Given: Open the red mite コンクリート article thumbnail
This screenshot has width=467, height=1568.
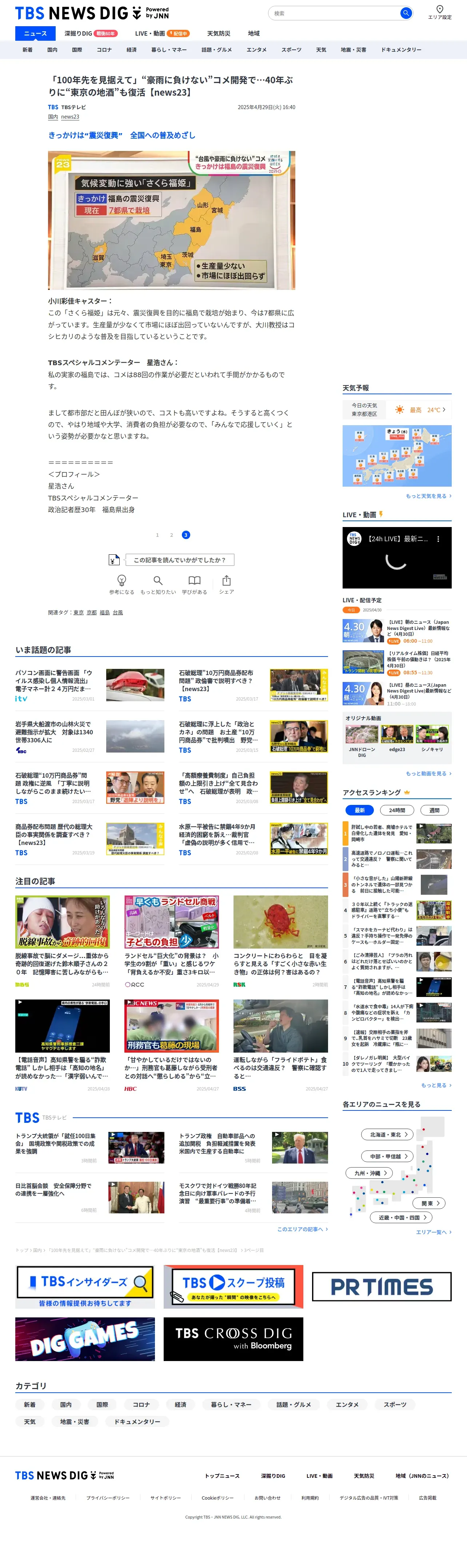Looking at the screenshot, I should 281,922.
